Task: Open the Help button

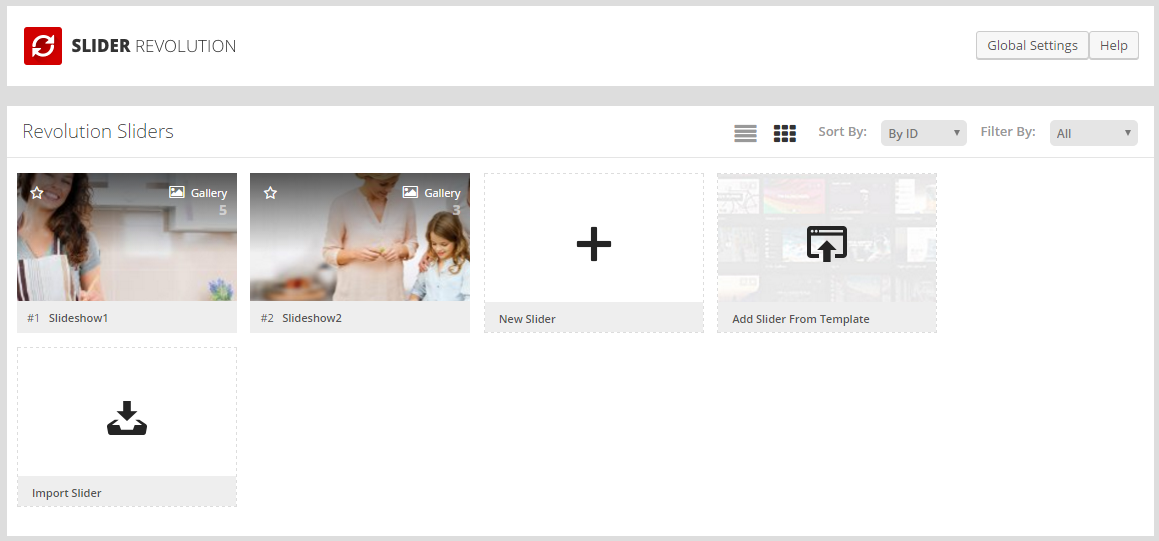Action: 1114,46
